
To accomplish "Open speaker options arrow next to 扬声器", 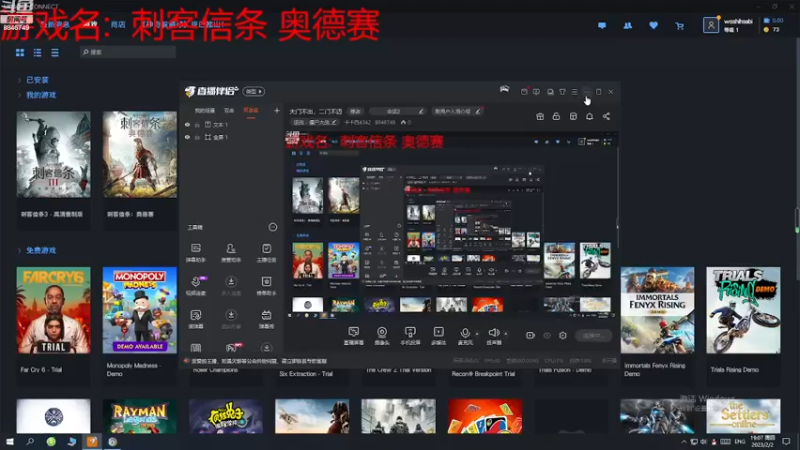I will [x=506, y=334].
